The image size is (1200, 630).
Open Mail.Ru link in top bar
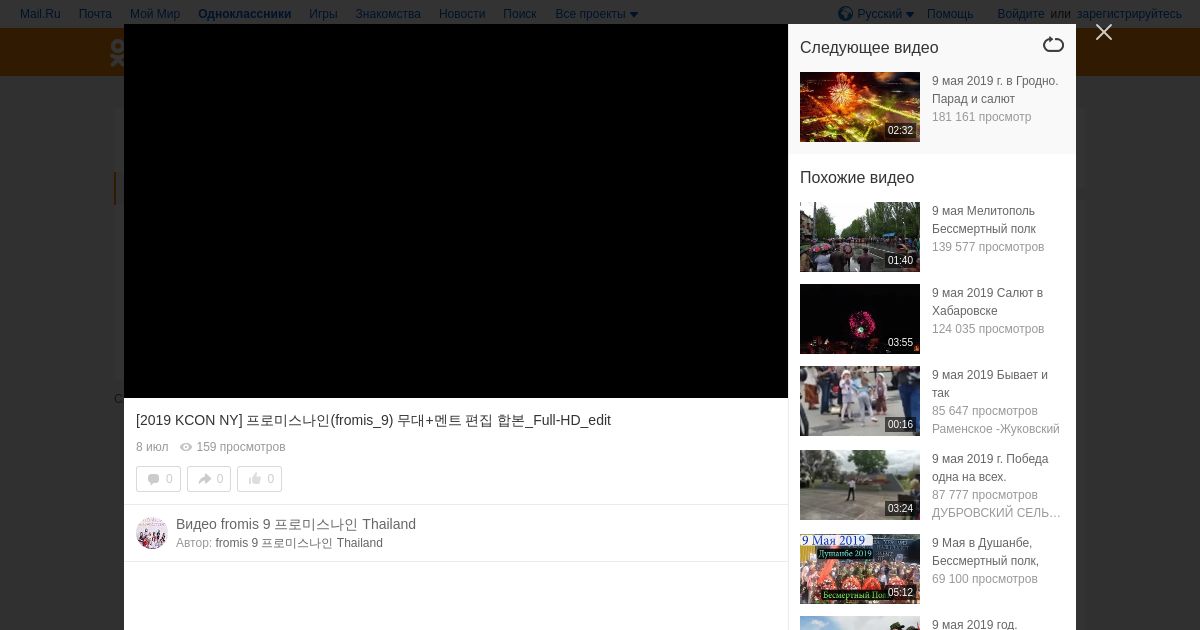coord(40,14)
